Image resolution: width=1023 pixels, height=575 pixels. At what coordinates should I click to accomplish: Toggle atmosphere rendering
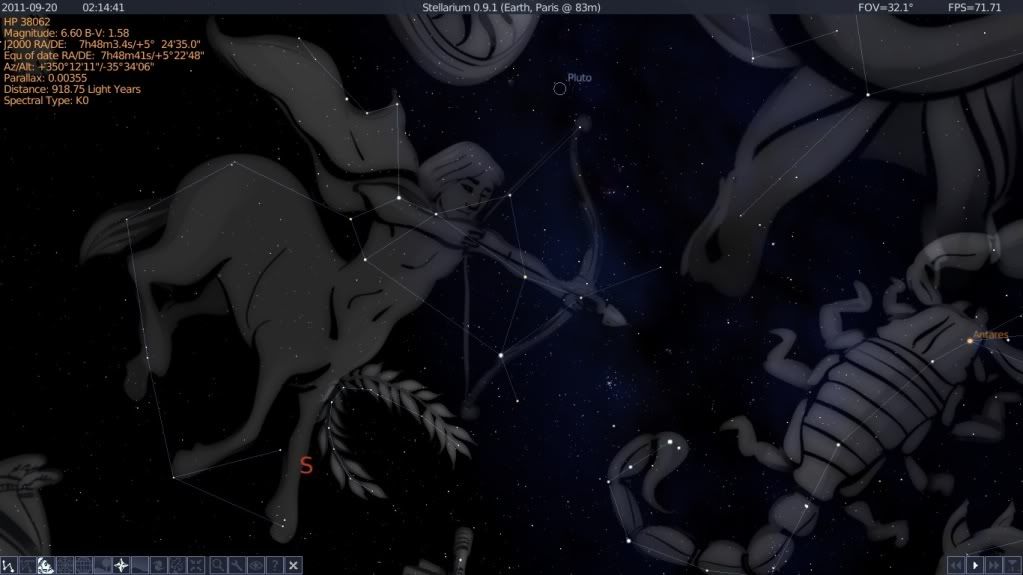pyautogui.click(x=140, y=565)
